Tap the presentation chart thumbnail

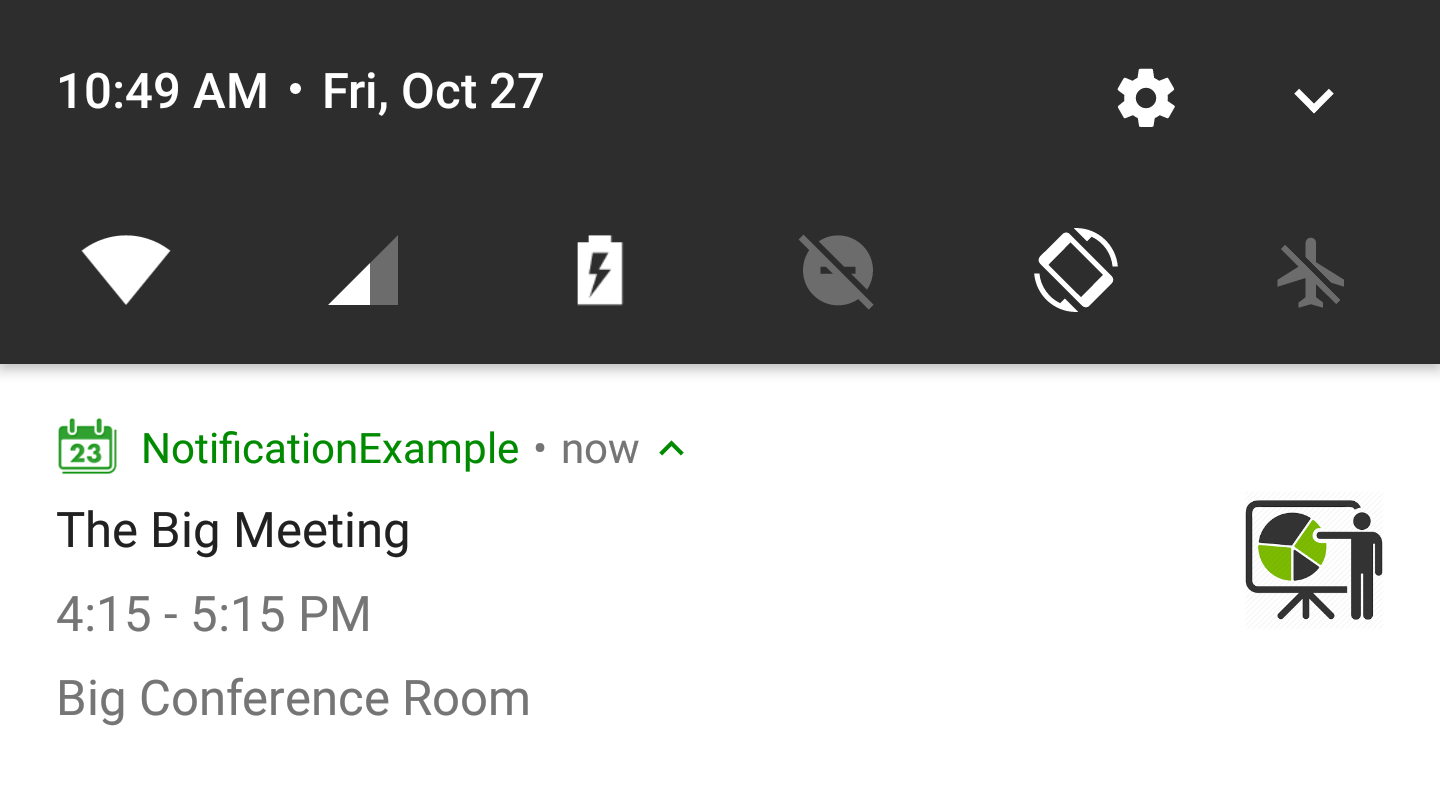1314,560
